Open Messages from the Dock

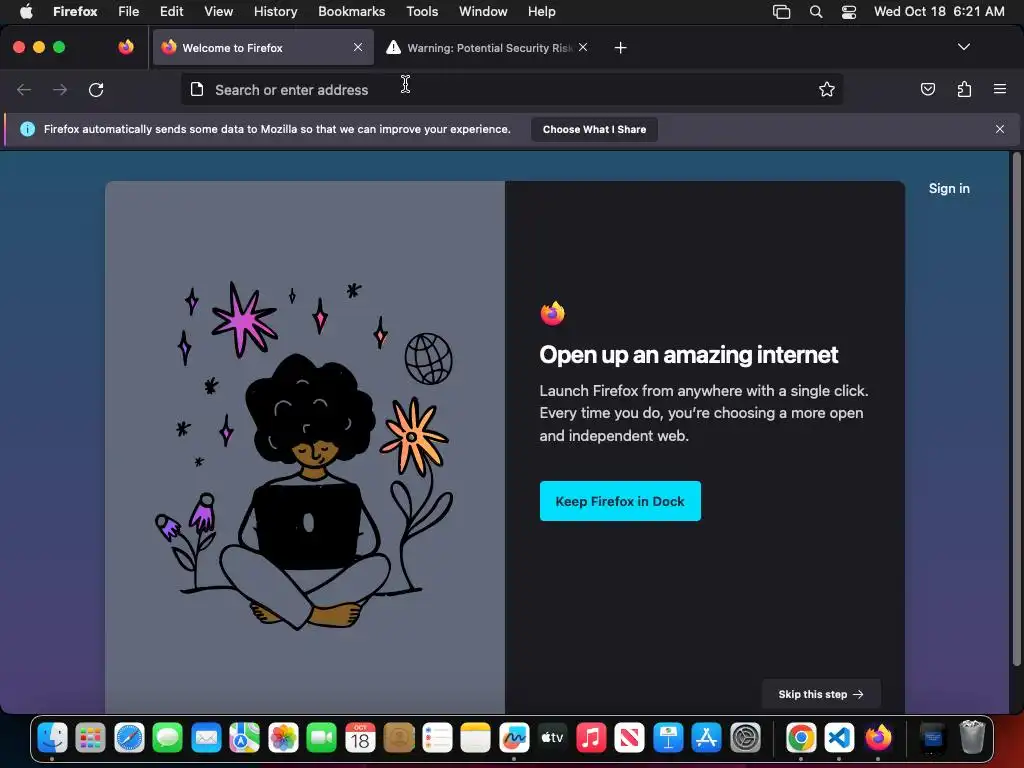(x=168, y=738)
